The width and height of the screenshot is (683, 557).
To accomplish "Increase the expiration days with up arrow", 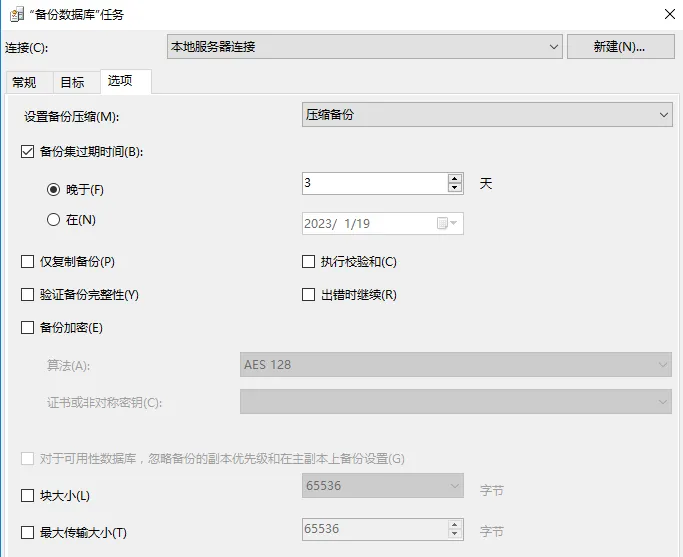I will click(455, 179).
